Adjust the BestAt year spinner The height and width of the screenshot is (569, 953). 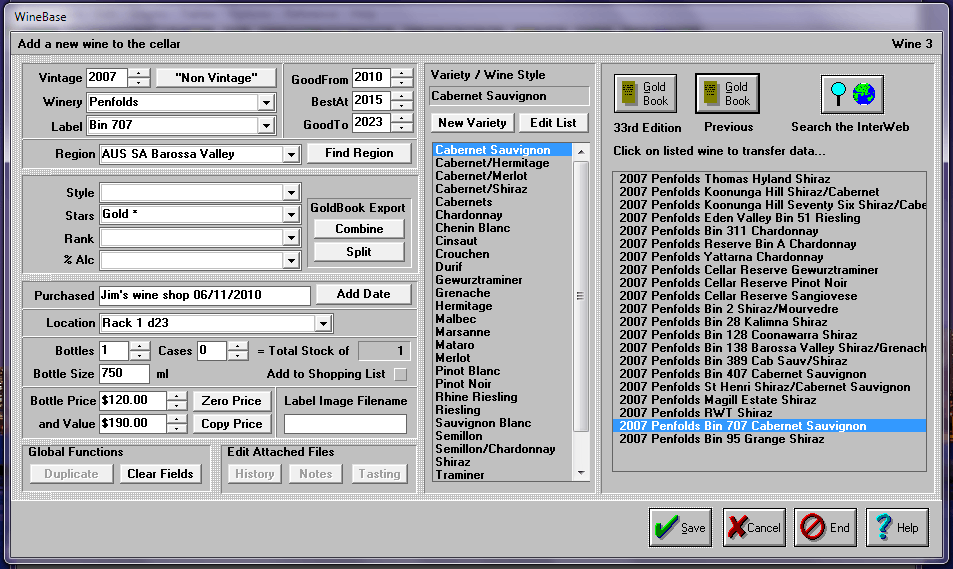click(x=402, y=101)
